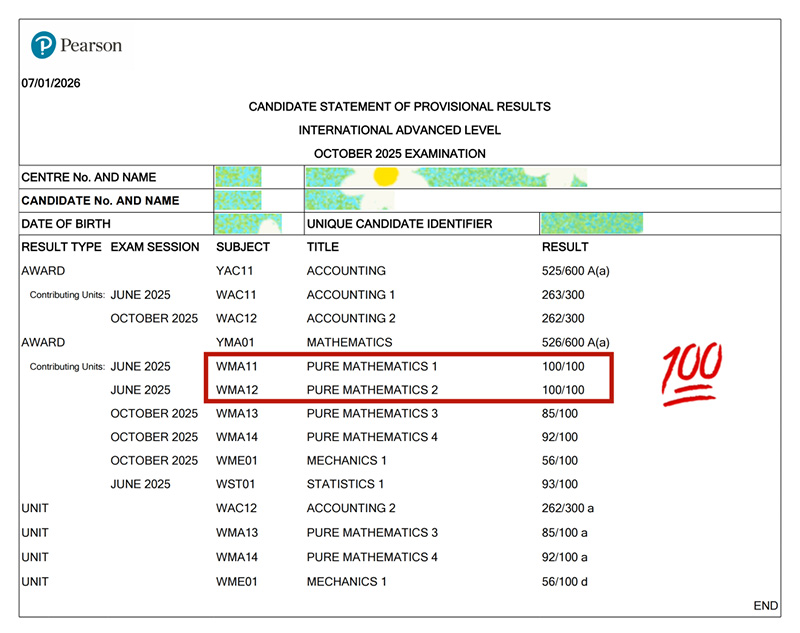Click the Date of Birth label
Screen dimensions: 800x633
(66, 224)
